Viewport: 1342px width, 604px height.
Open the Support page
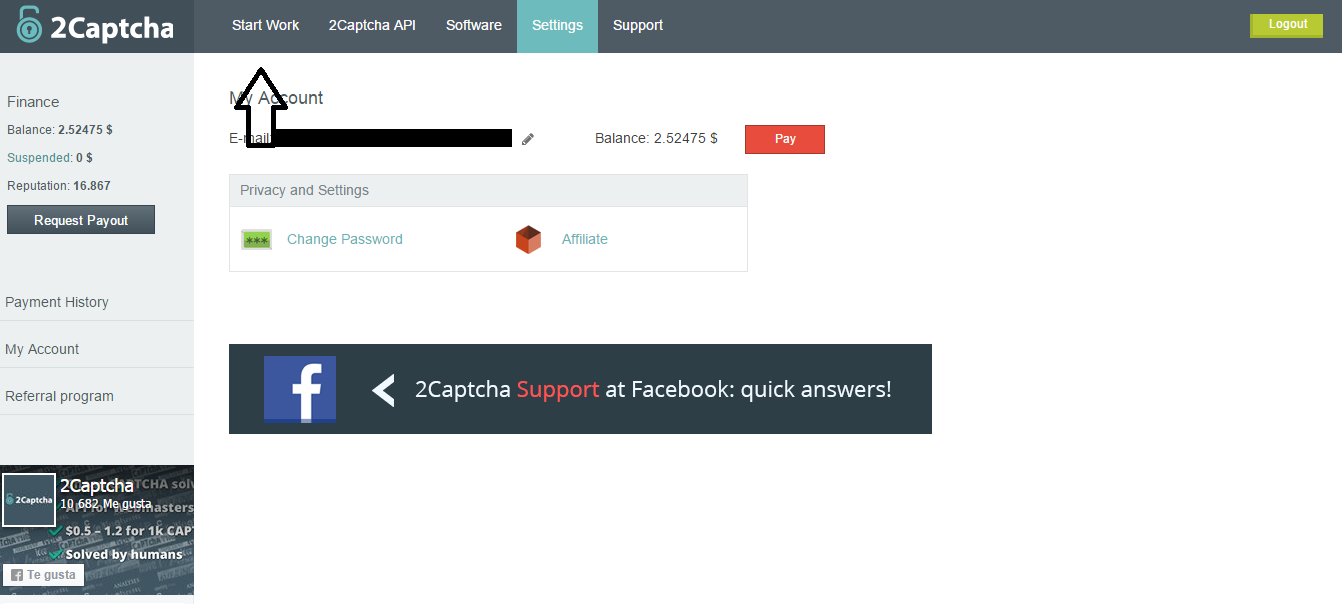(x=638, y=26)
